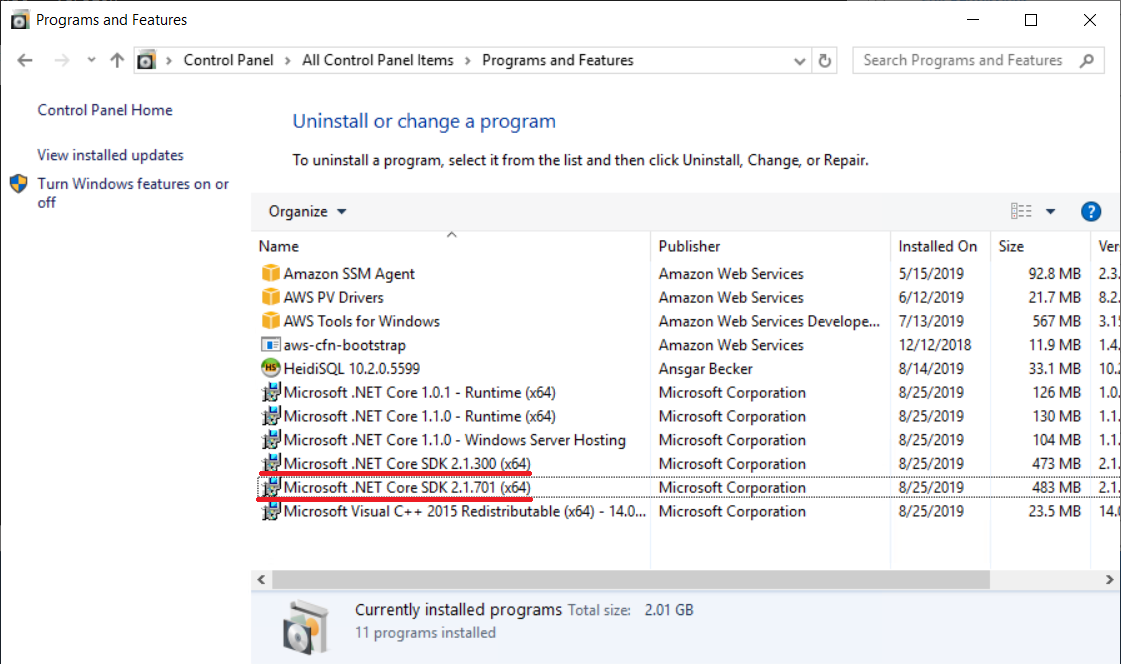This screenshot has width=1121, height=664.
Task: Click the 5/15/2019 install date cell
Action: point(931,274)
